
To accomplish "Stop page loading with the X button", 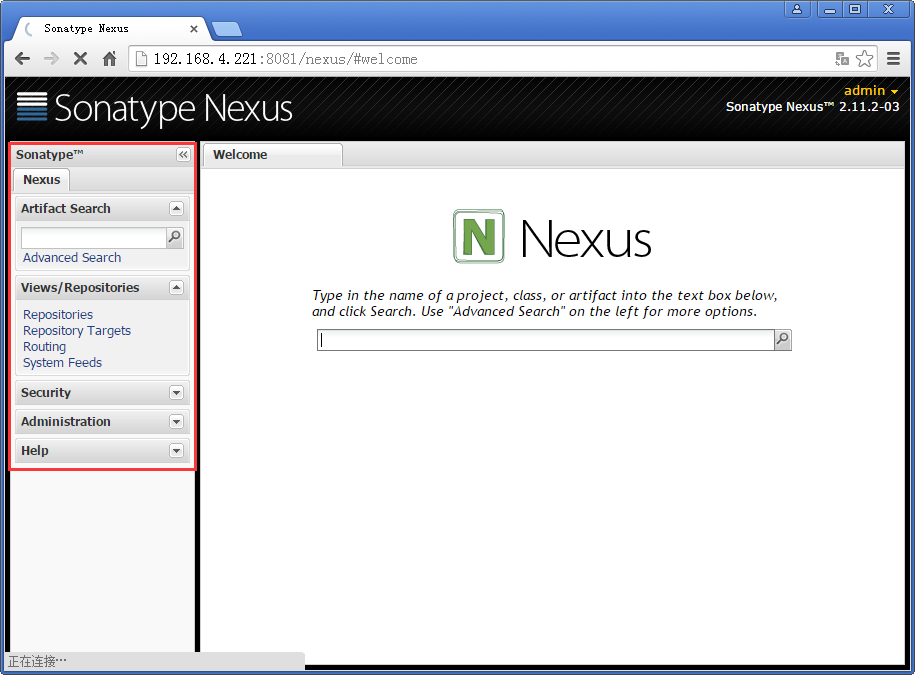I will coord(81,59).
